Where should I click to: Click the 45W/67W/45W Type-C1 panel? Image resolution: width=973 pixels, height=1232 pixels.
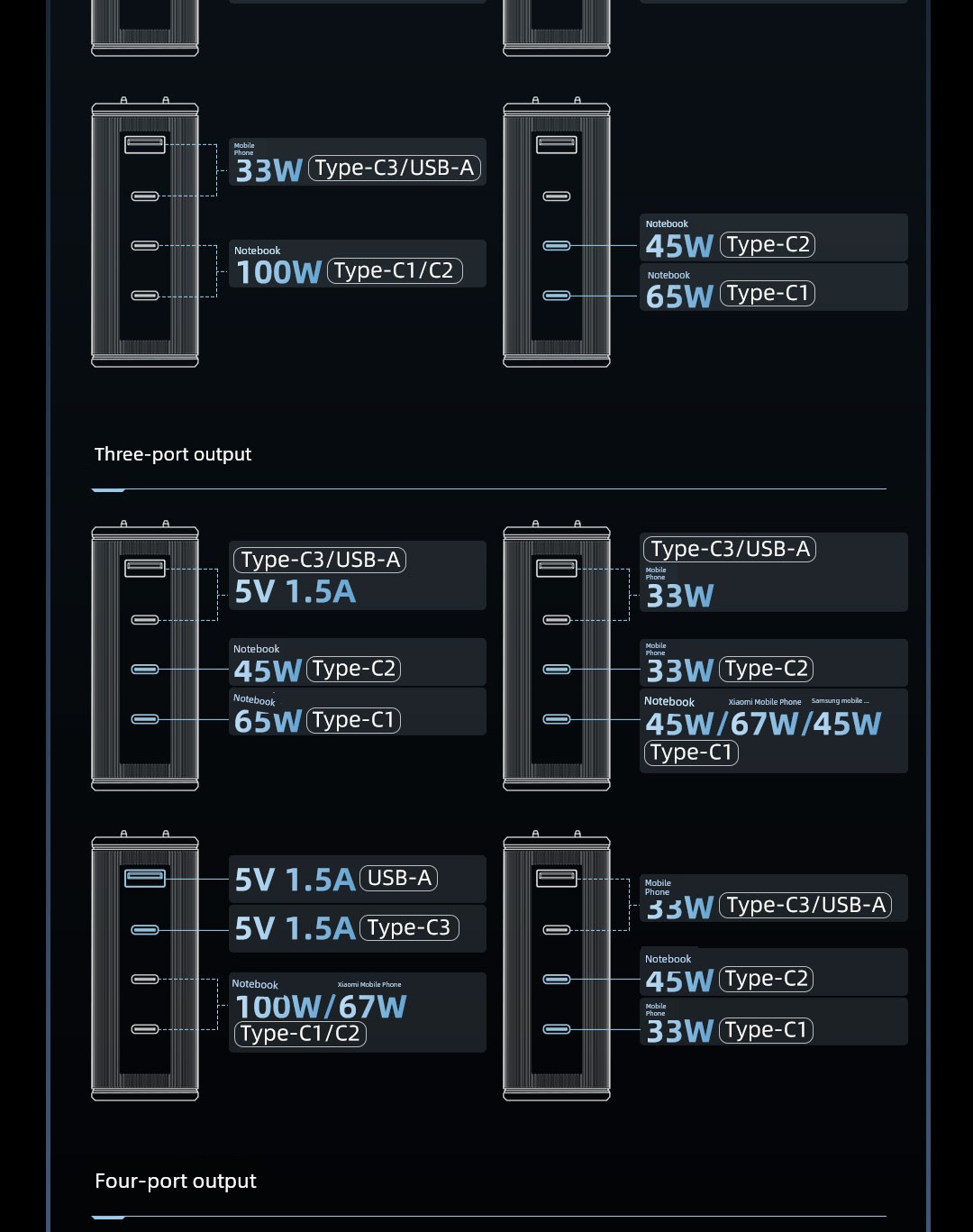[x=774, y=731]
